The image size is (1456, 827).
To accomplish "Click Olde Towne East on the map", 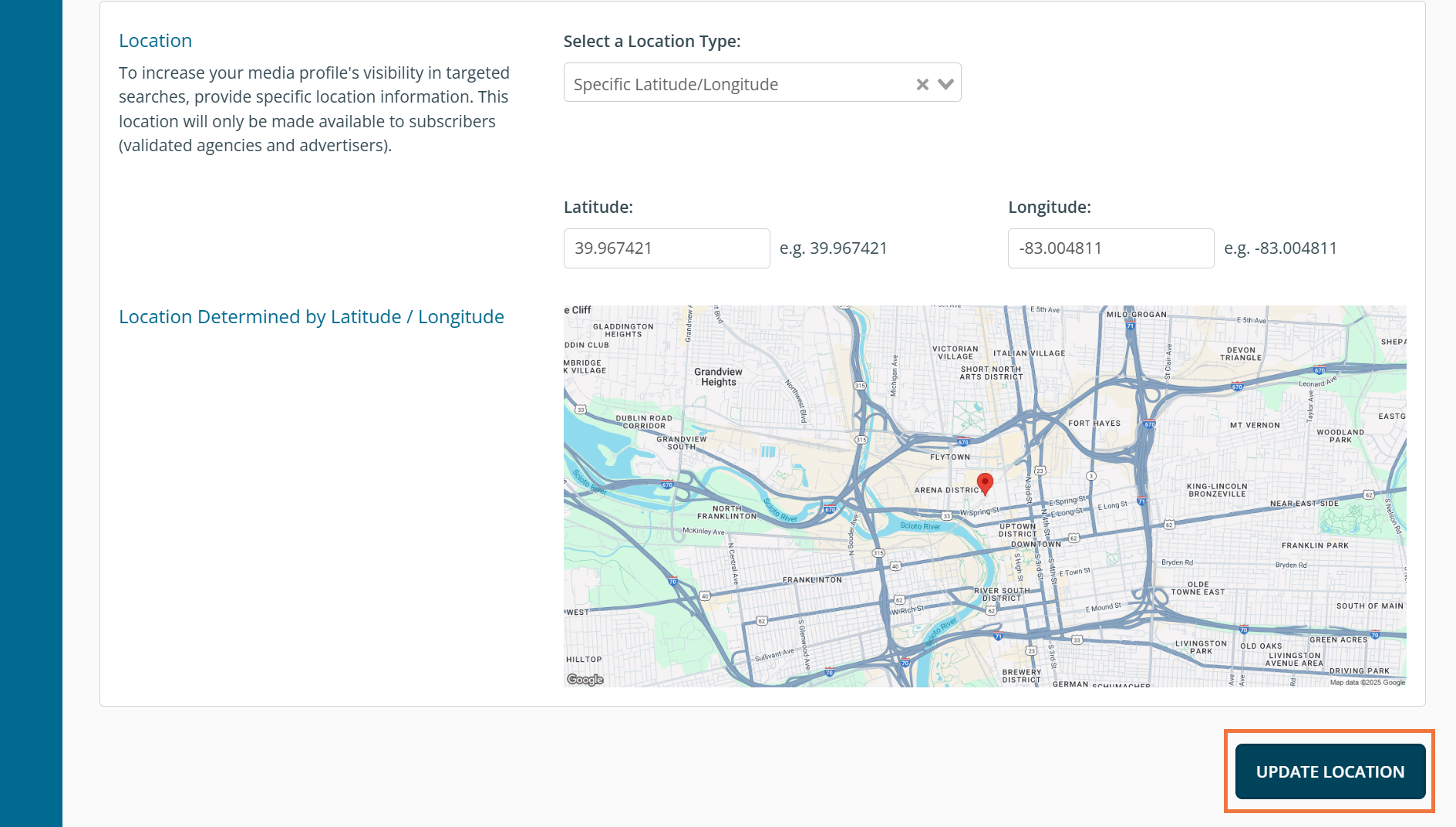I will (x=1198, y=588).
